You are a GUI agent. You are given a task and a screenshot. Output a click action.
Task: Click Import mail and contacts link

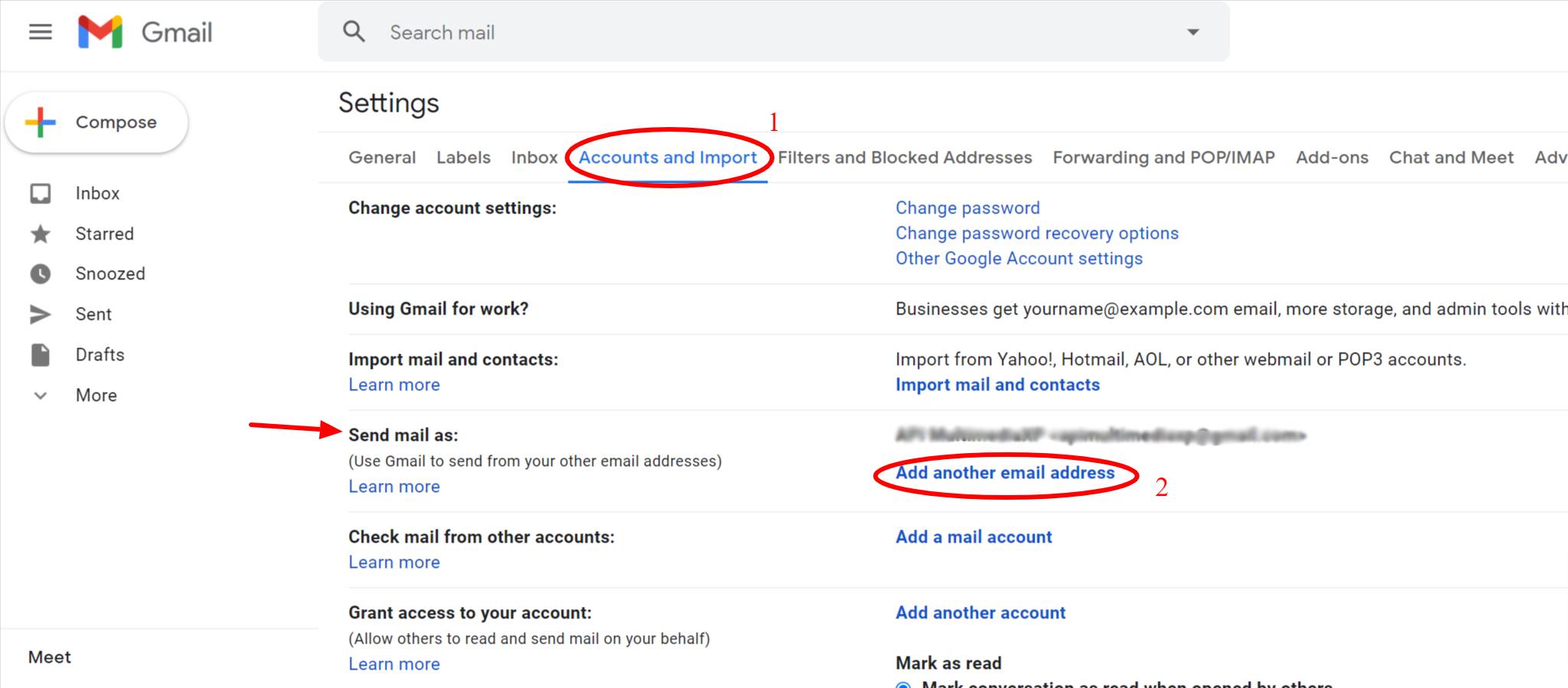click(x=997, y=385)
